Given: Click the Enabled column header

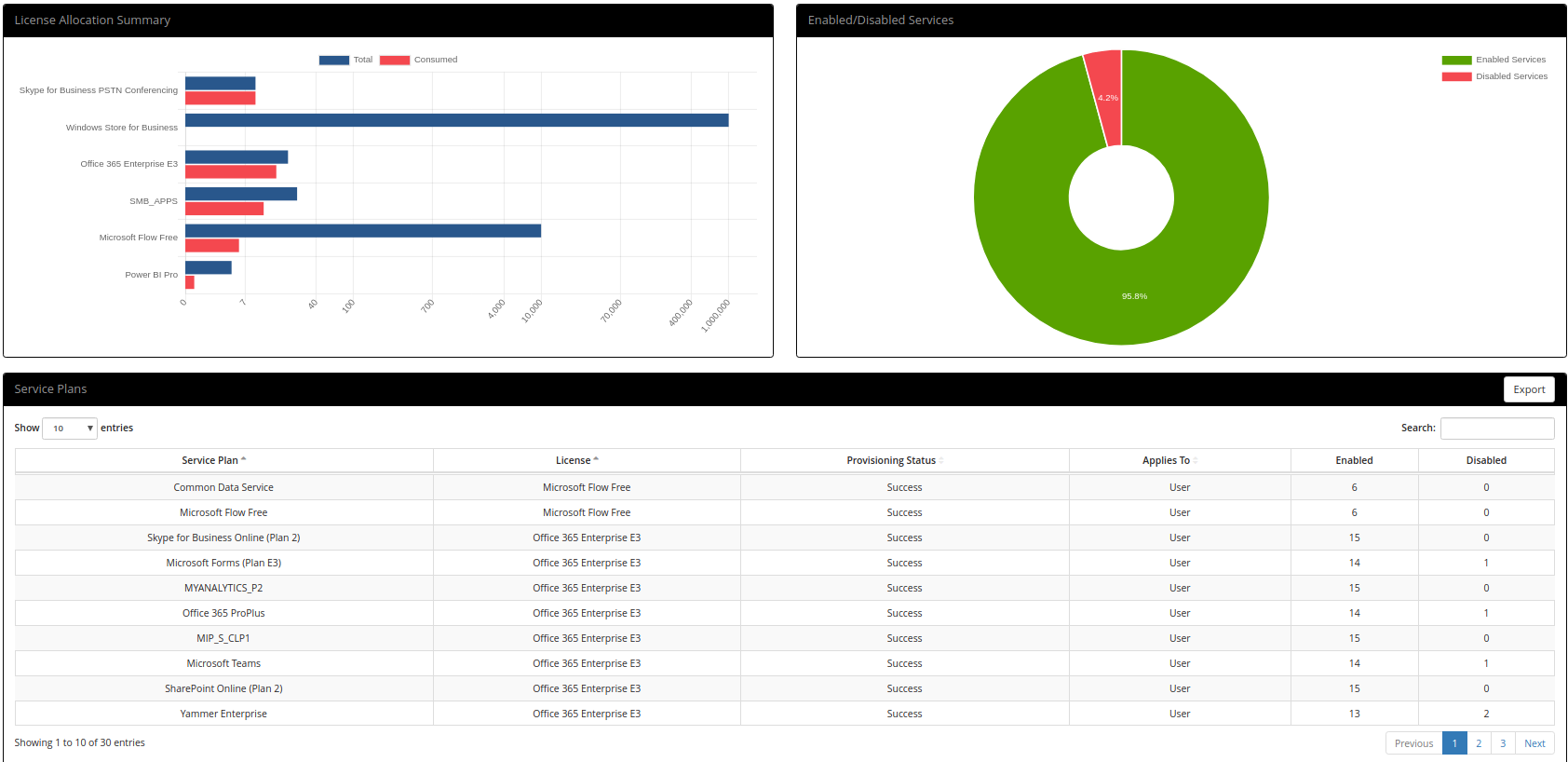Looking at the screenshot, I should [x=1354, y=460].
